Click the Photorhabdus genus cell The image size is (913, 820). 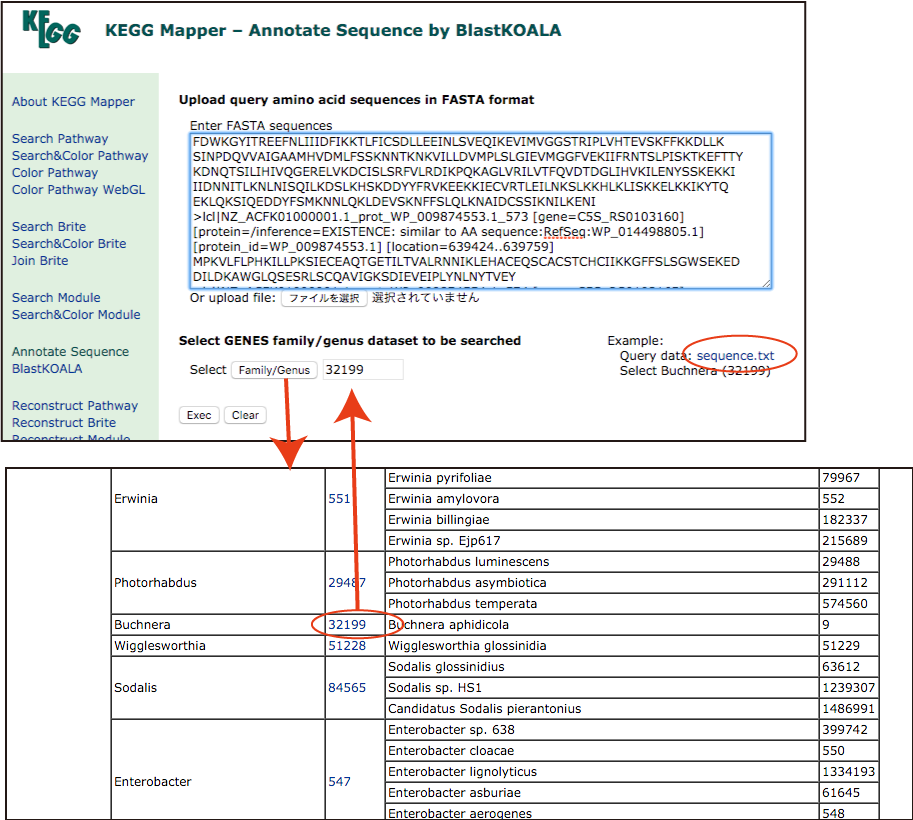click(218, 582)
